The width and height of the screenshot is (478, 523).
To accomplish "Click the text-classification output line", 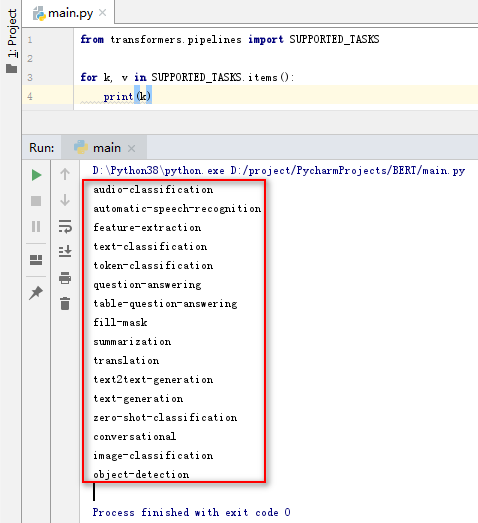I will tap(150, 247).
